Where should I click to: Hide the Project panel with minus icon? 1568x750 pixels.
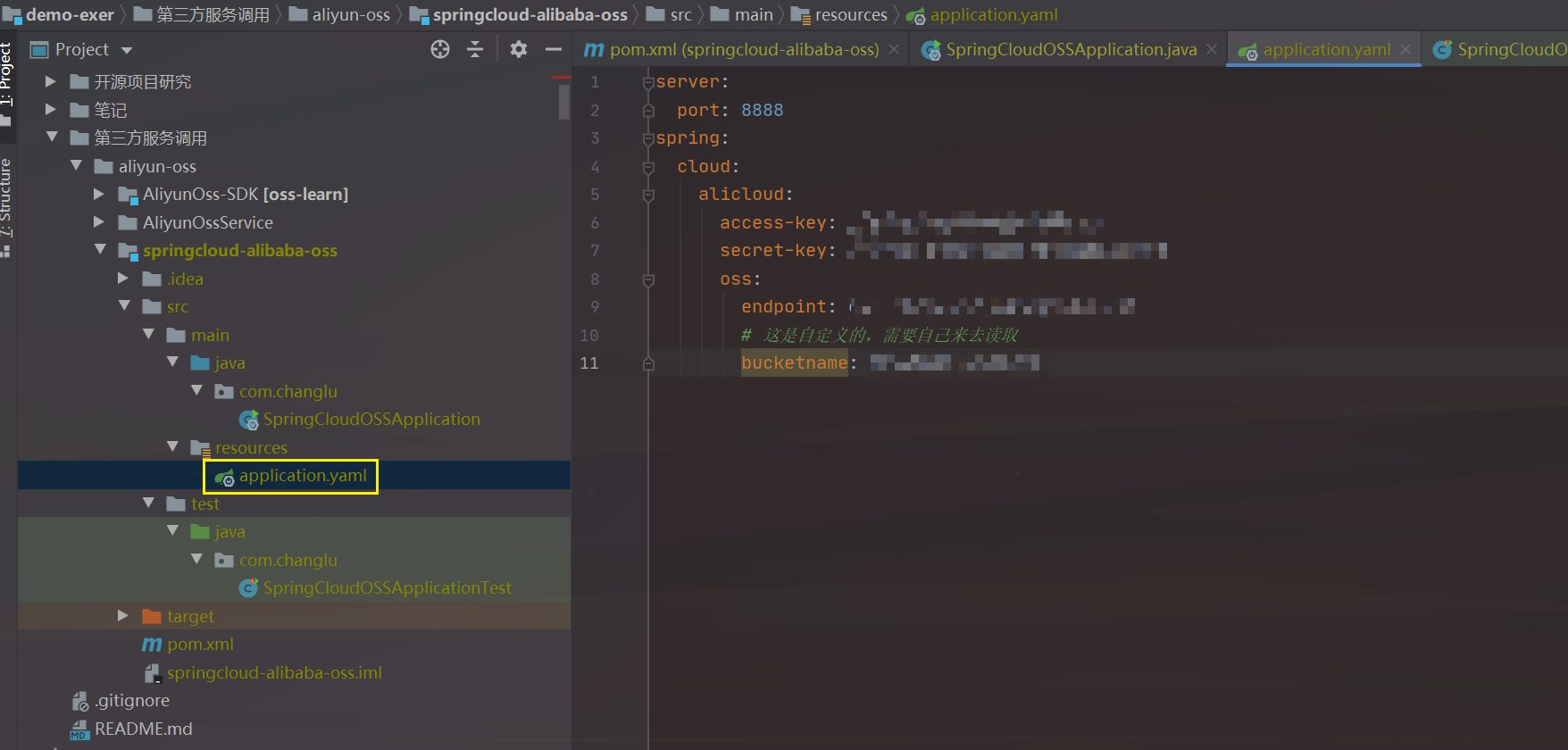click(554, 49)
